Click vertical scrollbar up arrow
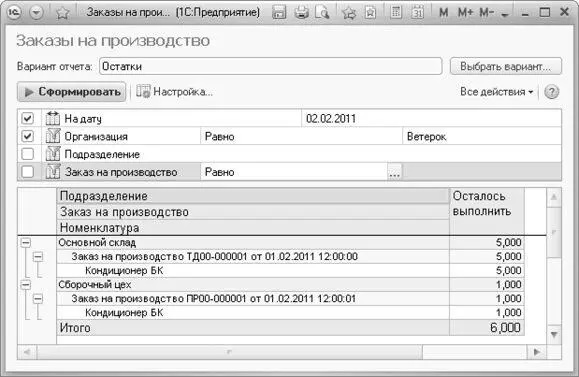This screenshot has height=377, width=579. pos(554,197)
